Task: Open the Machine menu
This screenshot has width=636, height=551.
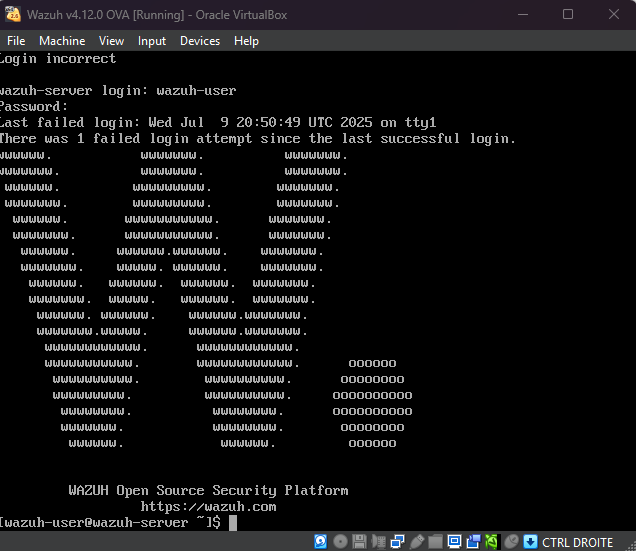Action: (62, 41)
